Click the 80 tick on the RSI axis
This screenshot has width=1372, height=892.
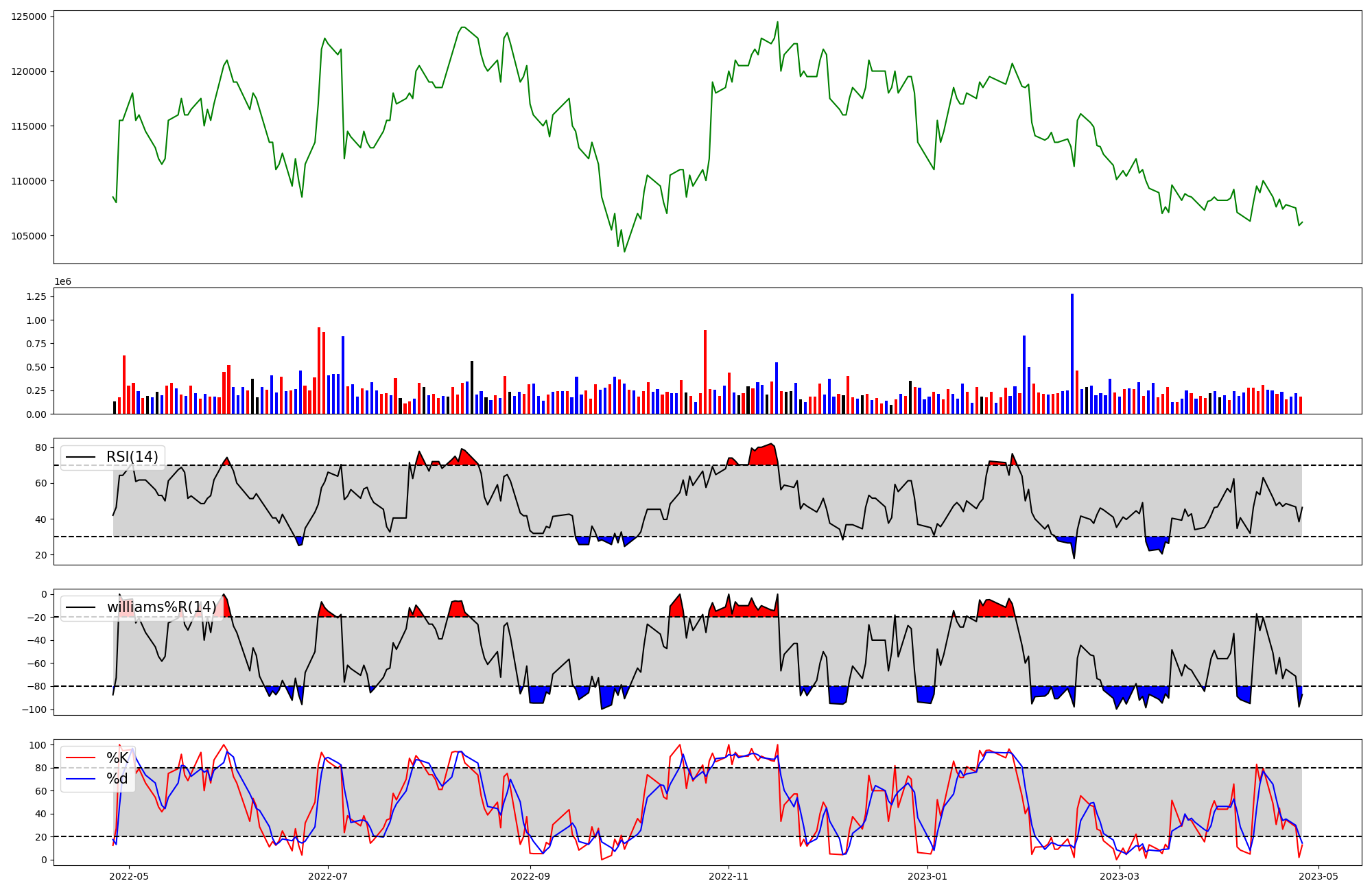41,447
